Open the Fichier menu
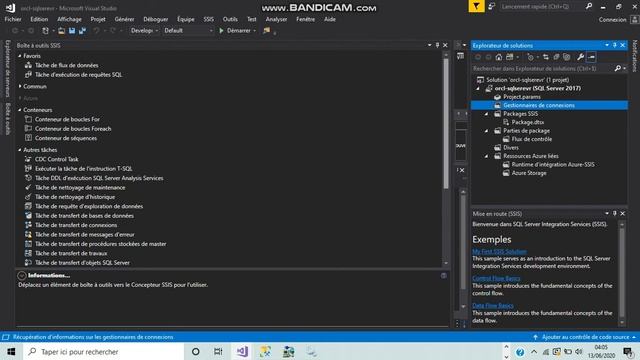 13,19
